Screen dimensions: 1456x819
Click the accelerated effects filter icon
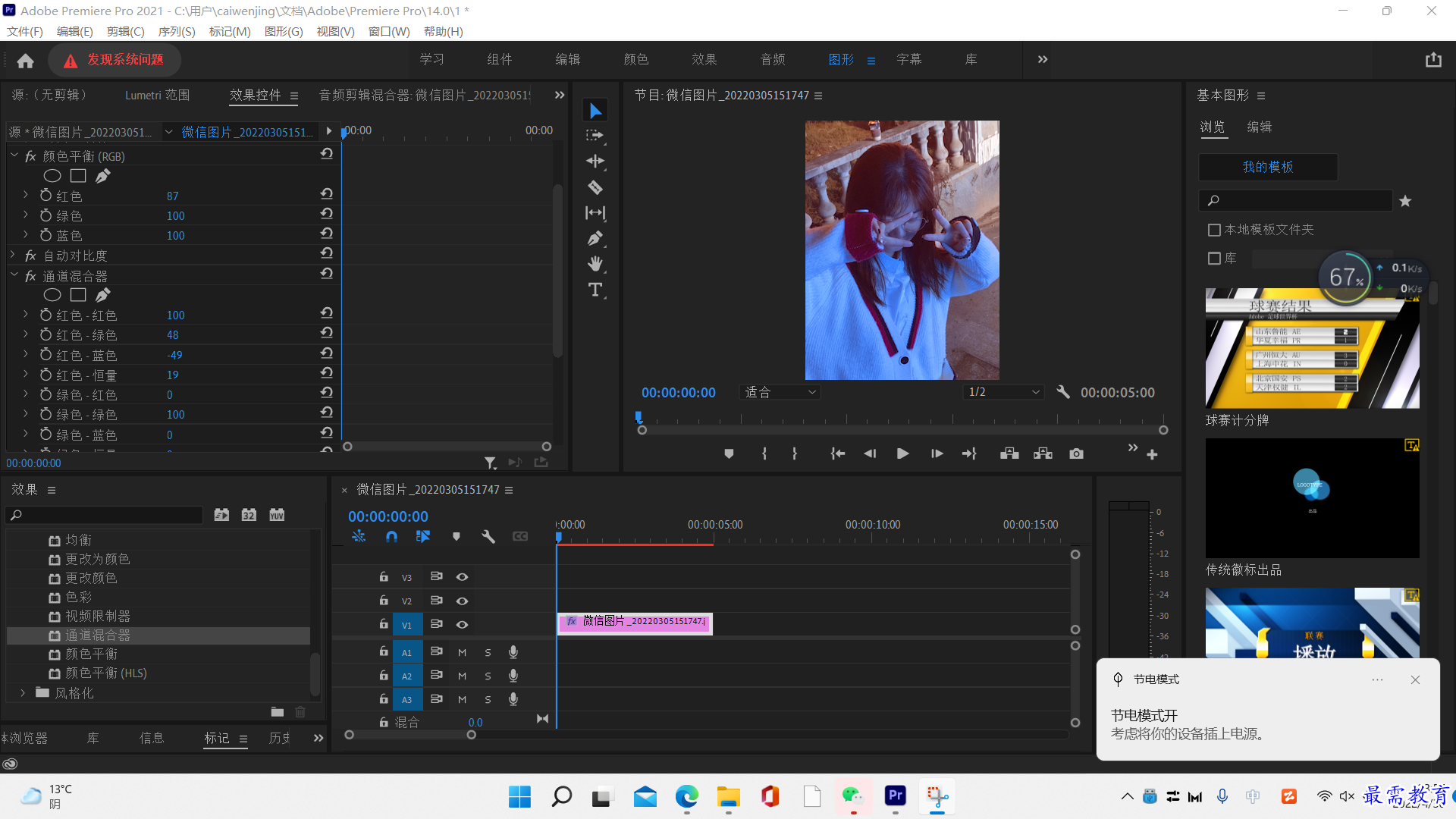coord(221,515)
